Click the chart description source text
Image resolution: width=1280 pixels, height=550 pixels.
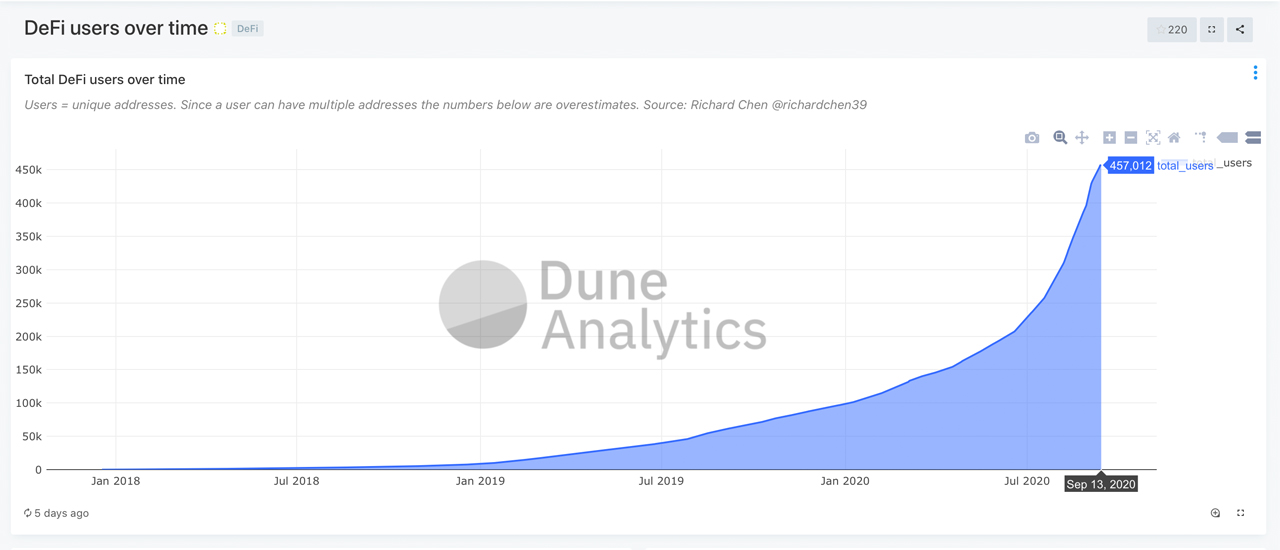446,105
